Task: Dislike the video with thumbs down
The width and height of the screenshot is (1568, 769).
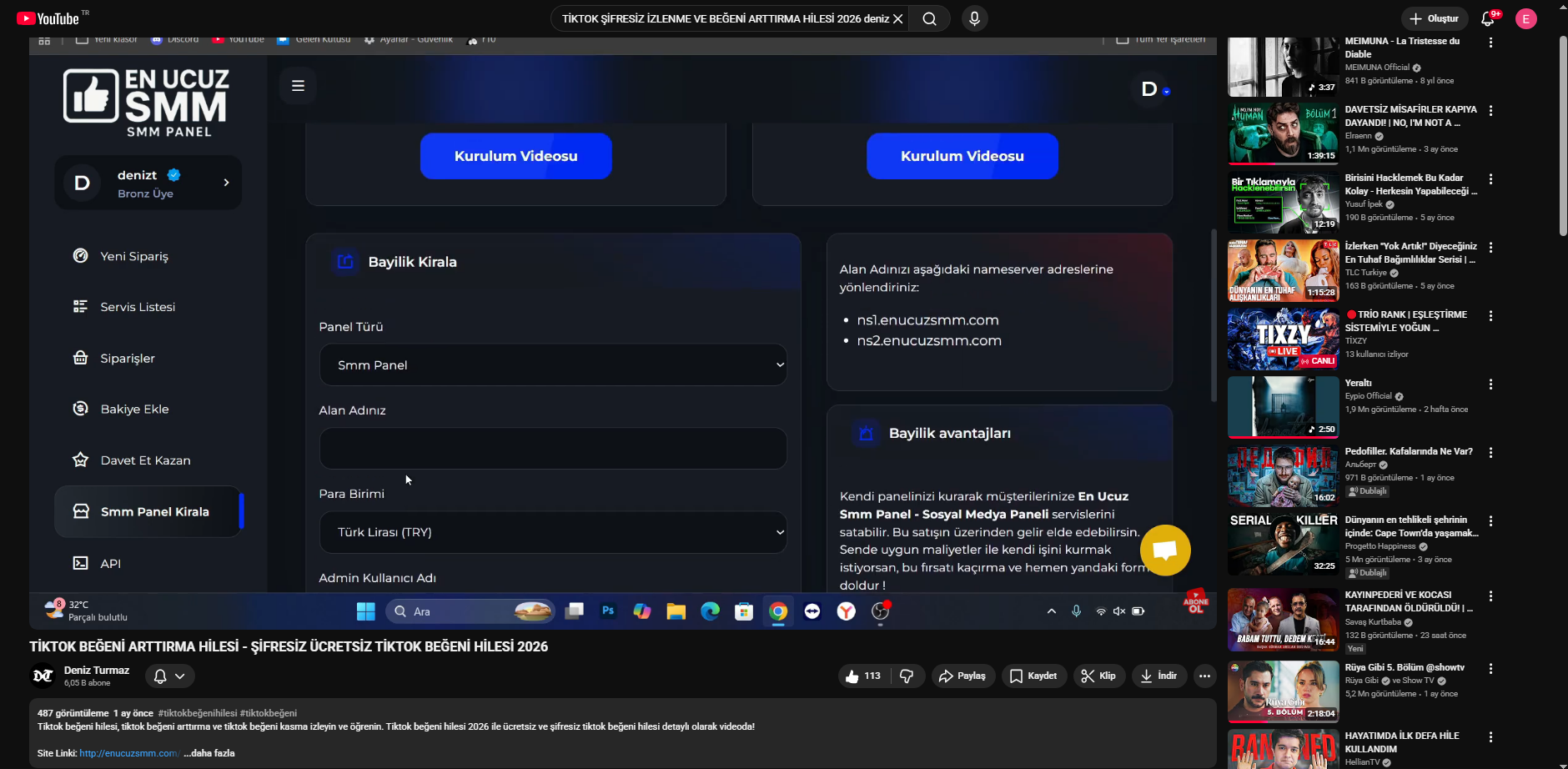Action: tap(907, 676)
